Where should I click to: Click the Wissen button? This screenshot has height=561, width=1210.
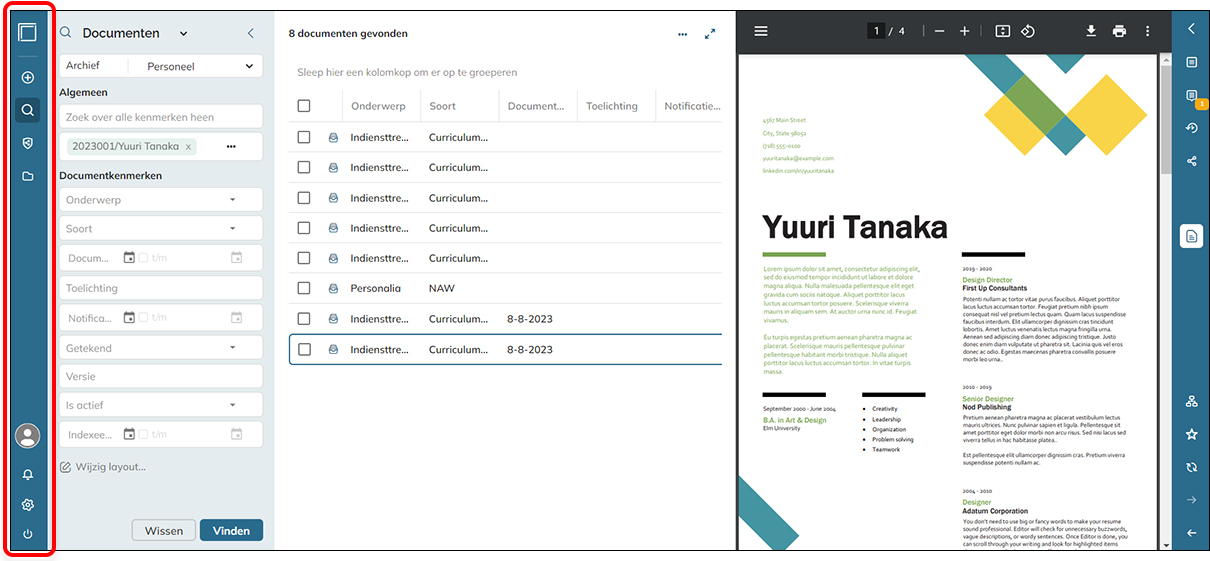pos(164,530)
